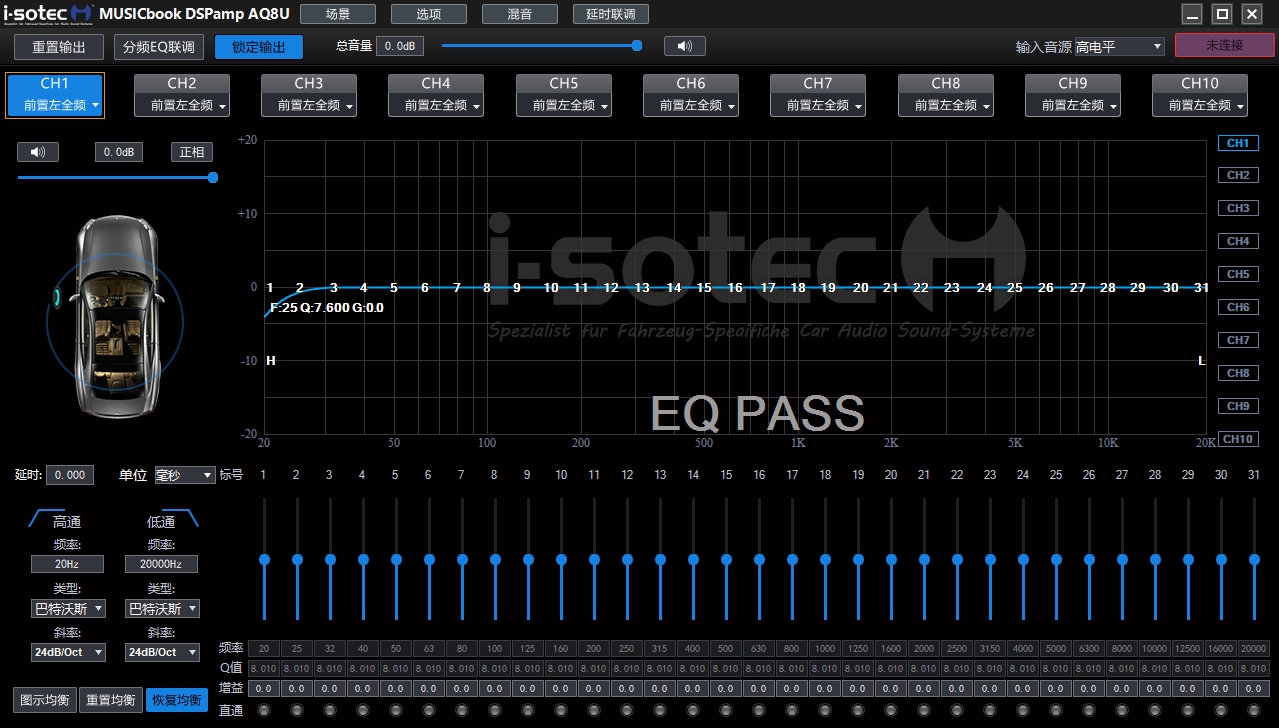Select the front-left speaker on the car
Screen dimensions: 1279x728
coord(58,298)
